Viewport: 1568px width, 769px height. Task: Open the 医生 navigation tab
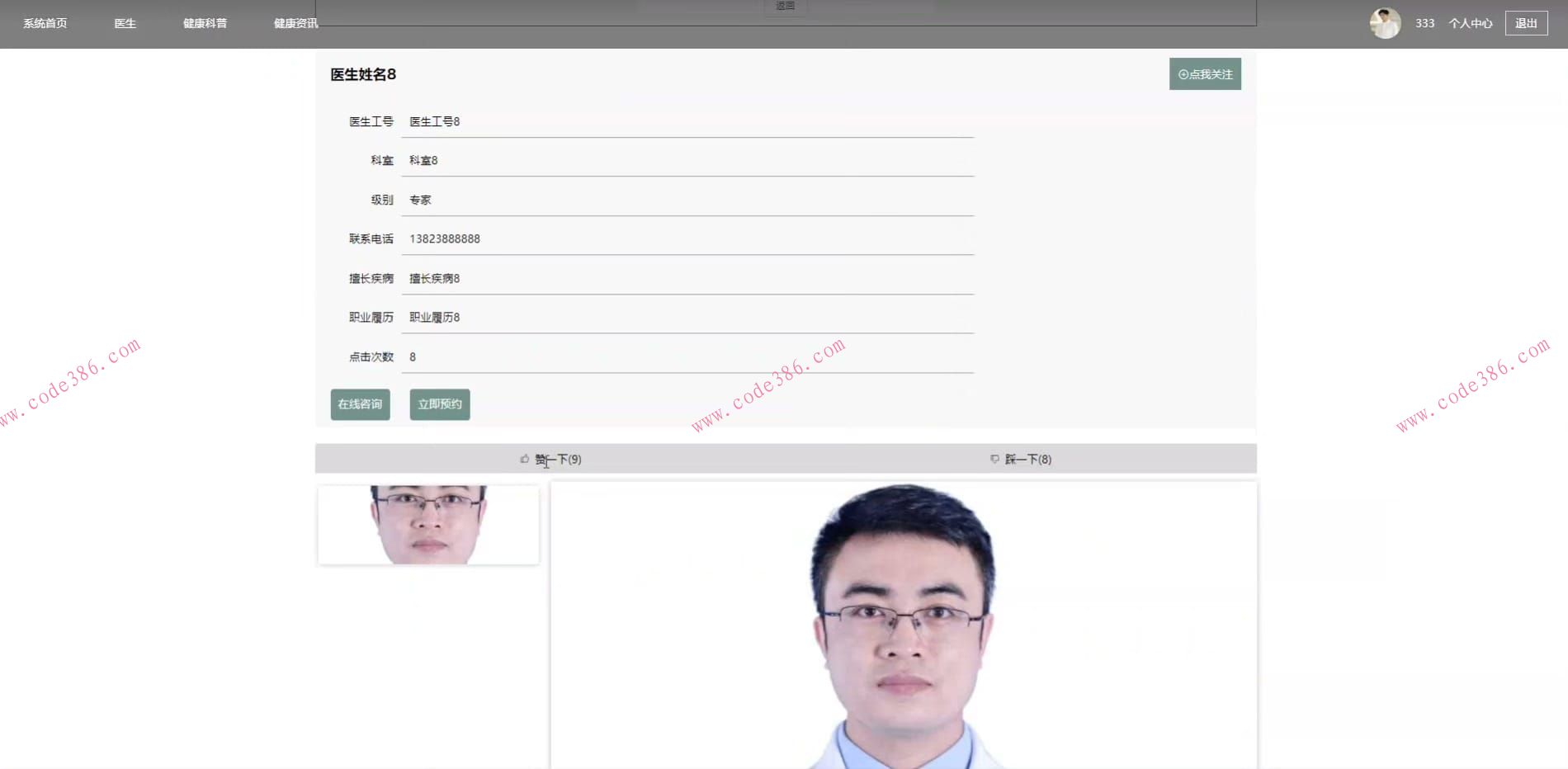click(x=125, y=23)
